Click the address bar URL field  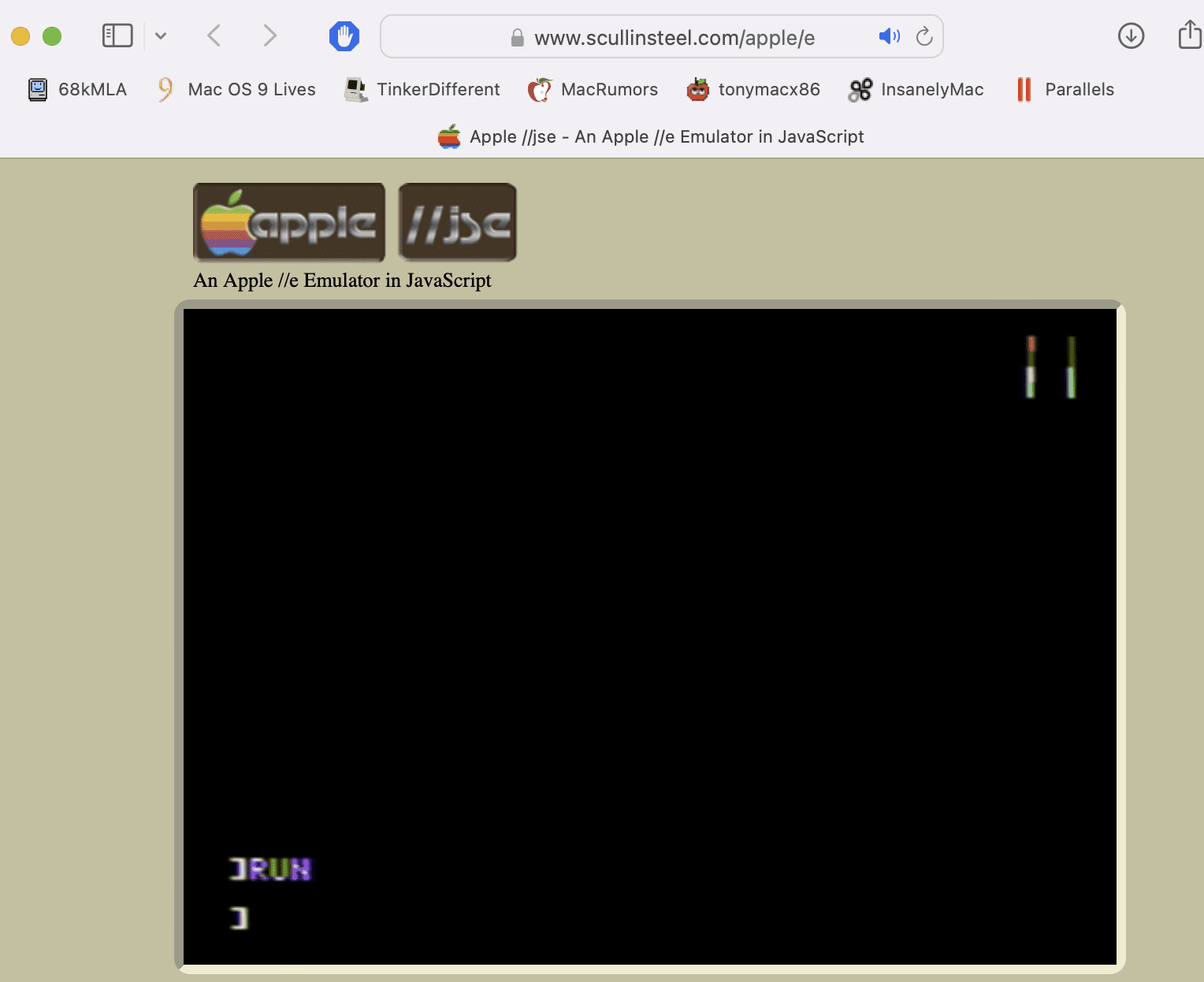pos(674,38)
